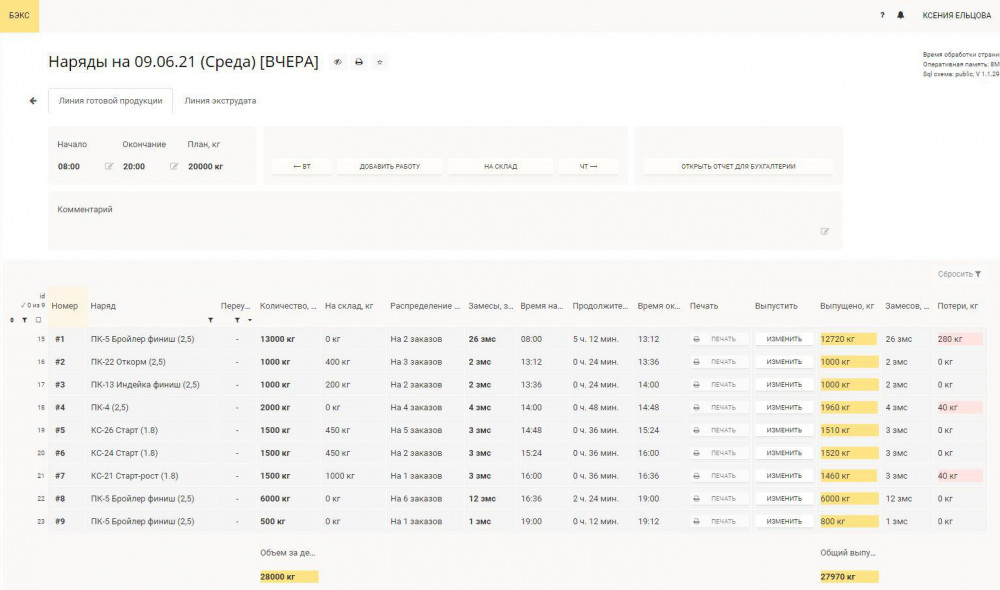The width and height of the screenshot is (1000, 590).
Task: Click the 20000 кг plan value
Action: point(205,166)
